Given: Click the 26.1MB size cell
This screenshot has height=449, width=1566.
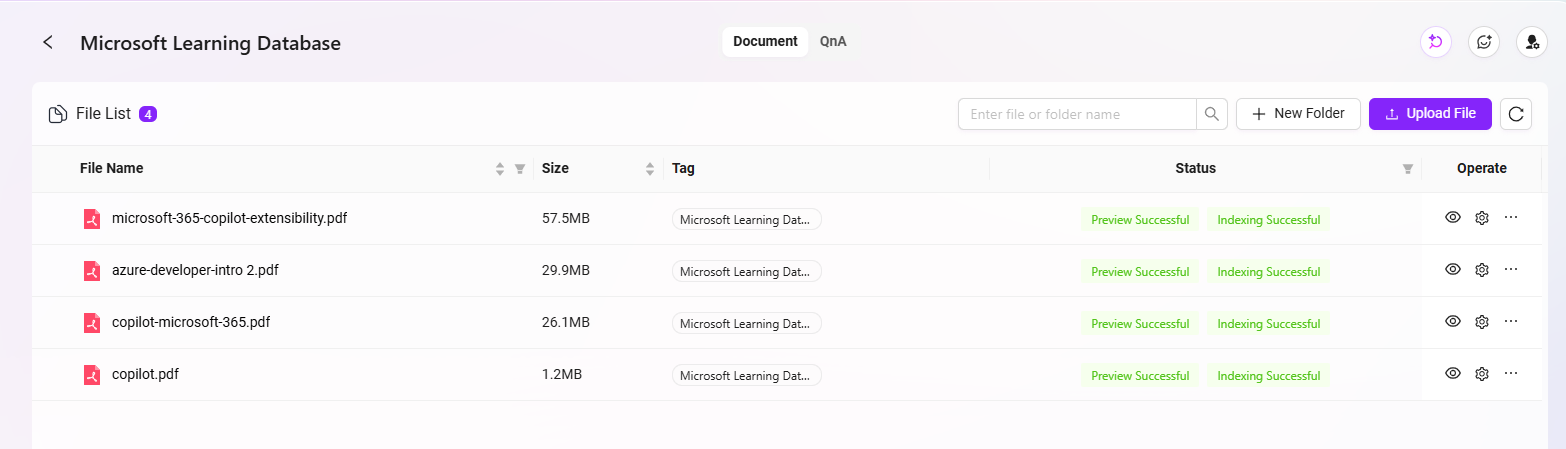Looking at the screenshot, I should pos(566,322).
